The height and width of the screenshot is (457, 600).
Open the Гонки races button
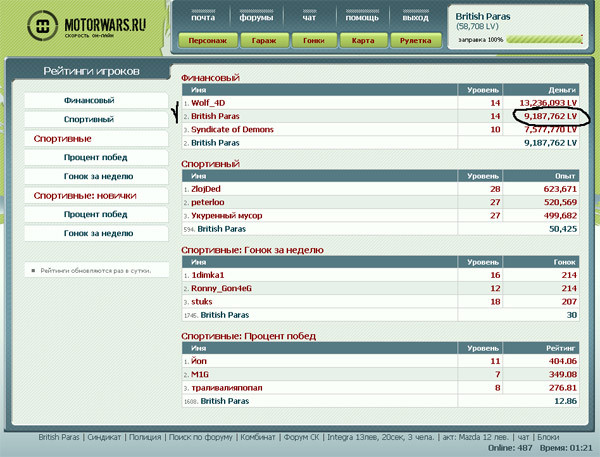[314, 40]
